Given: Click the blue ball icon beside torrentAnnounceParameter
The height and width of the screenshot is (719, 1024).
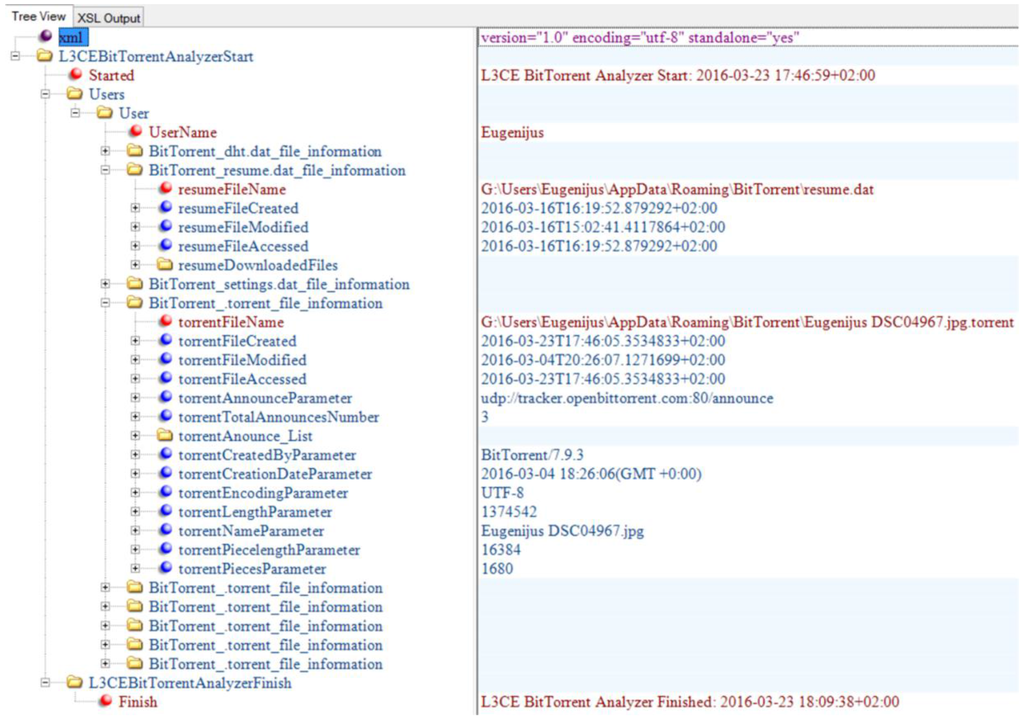Looking at the screenshot, I should [x=165, y=398].
